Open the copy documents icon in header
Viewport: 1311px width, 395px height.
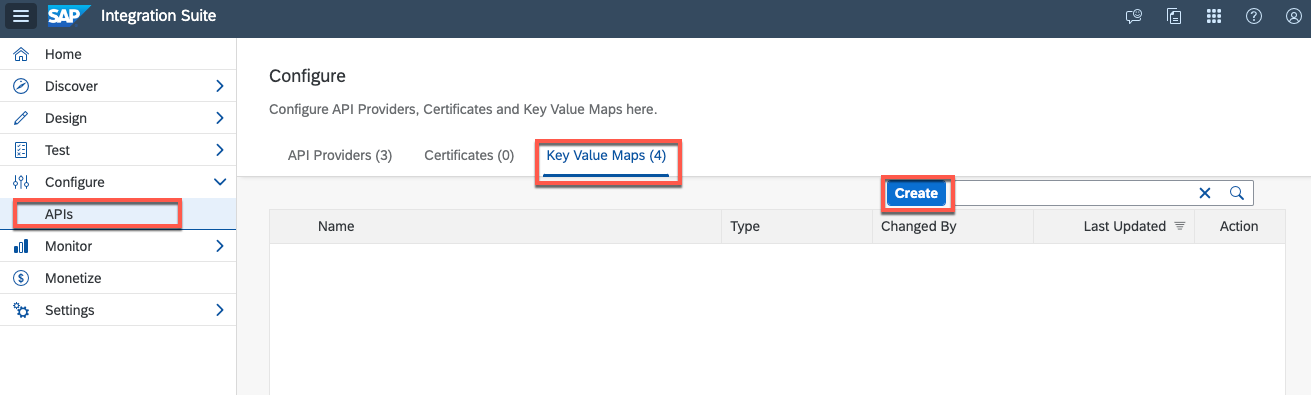[1174, 16]
